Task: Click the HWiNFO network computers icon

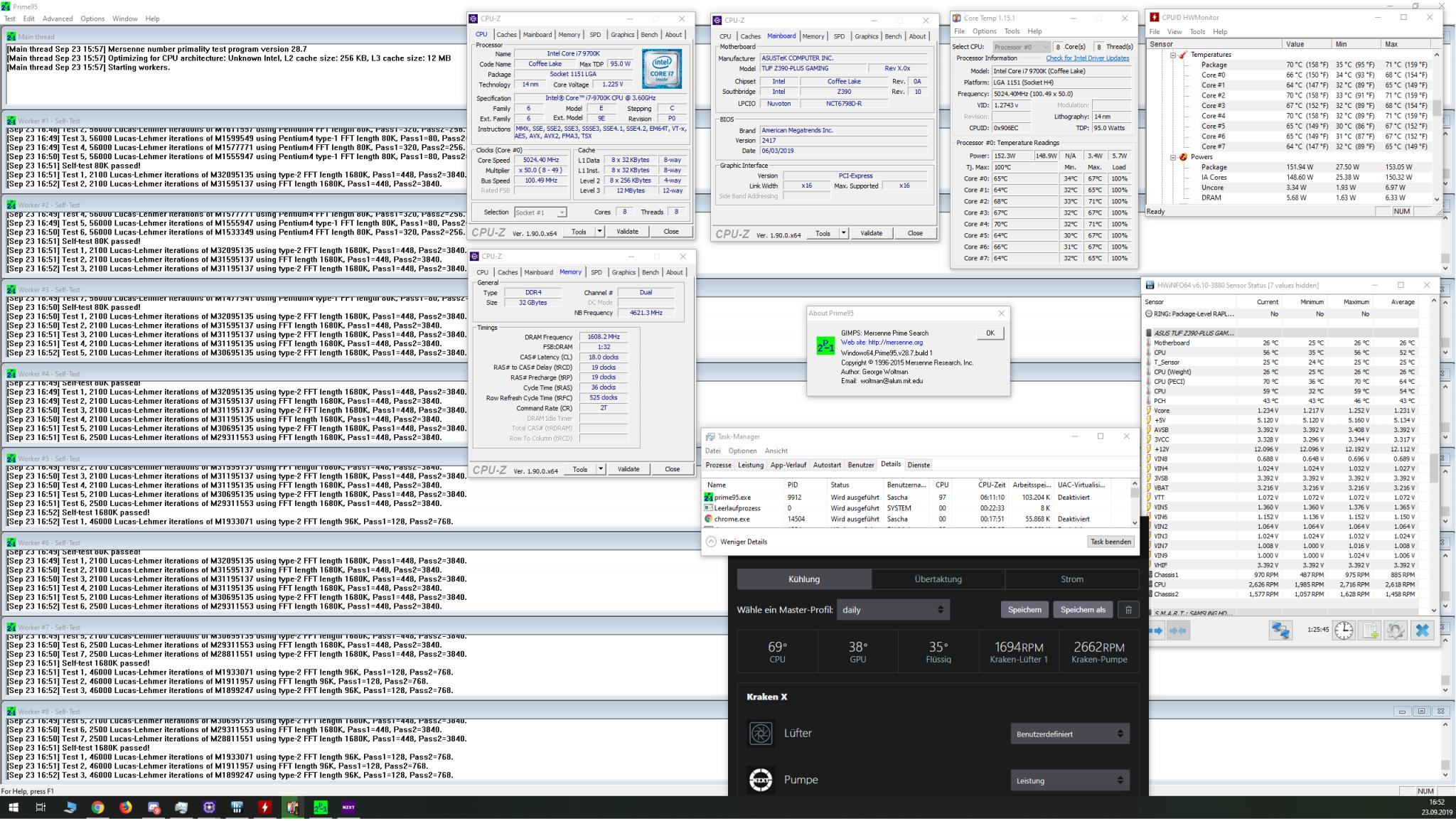Action: (x=1280, y=631)
